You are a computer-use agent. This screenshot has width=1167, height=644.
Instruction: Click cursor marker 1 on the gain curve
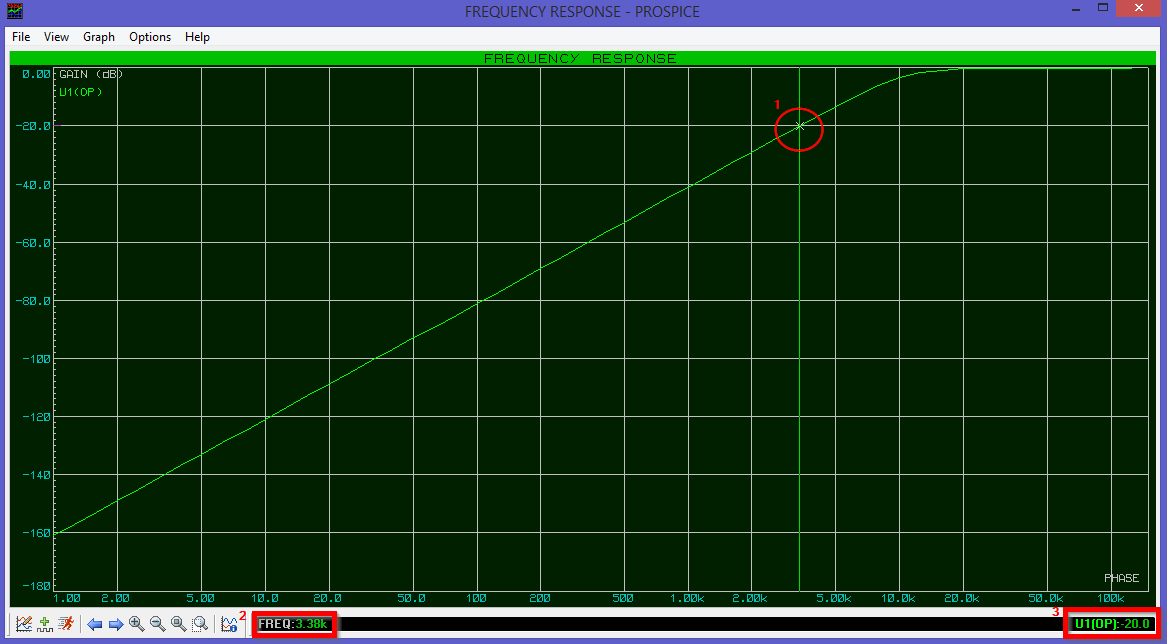pyautogui.click(x=799, y=127)
